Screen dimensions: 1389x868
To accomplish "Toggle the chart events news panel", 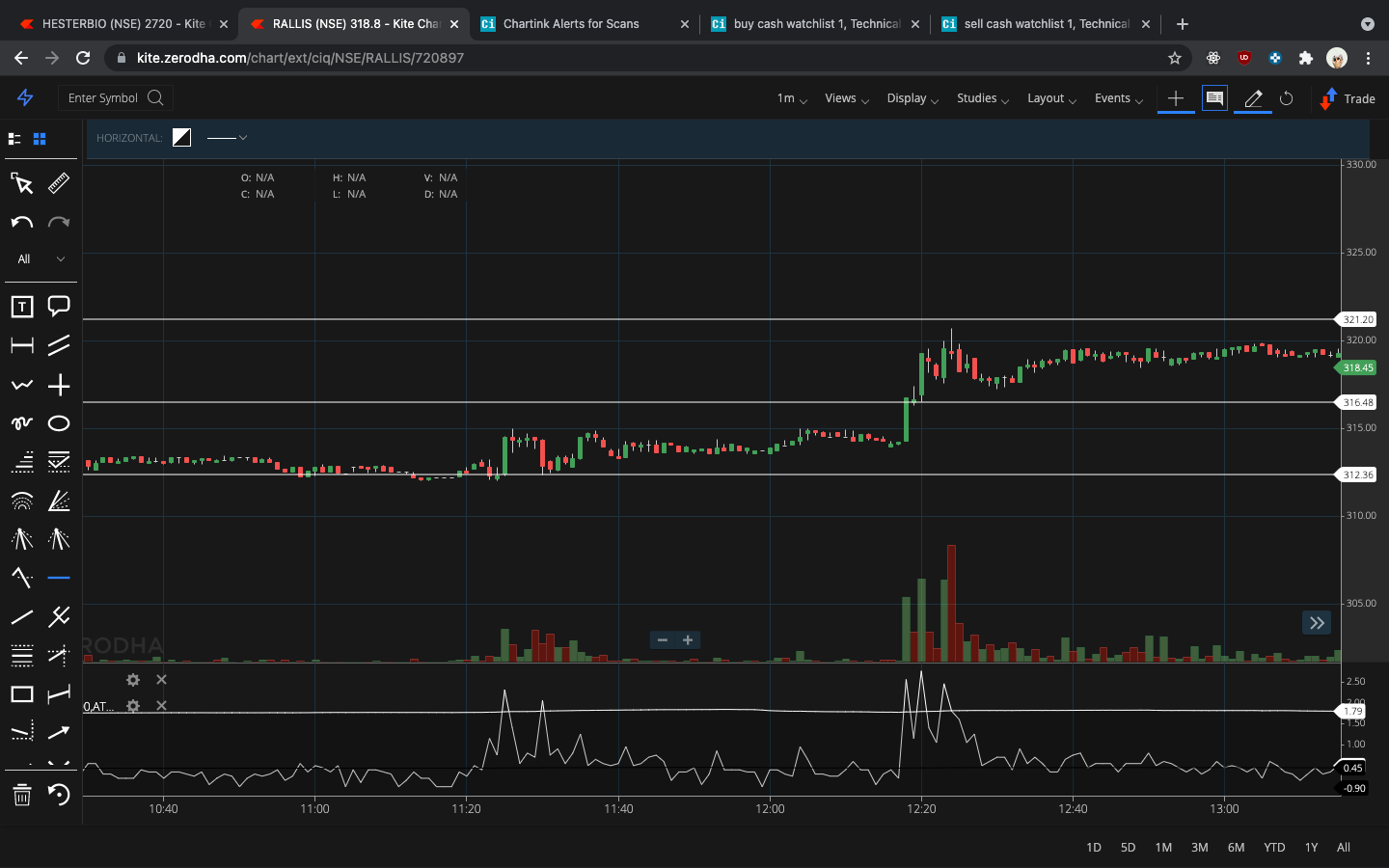I will point(1214,98).
